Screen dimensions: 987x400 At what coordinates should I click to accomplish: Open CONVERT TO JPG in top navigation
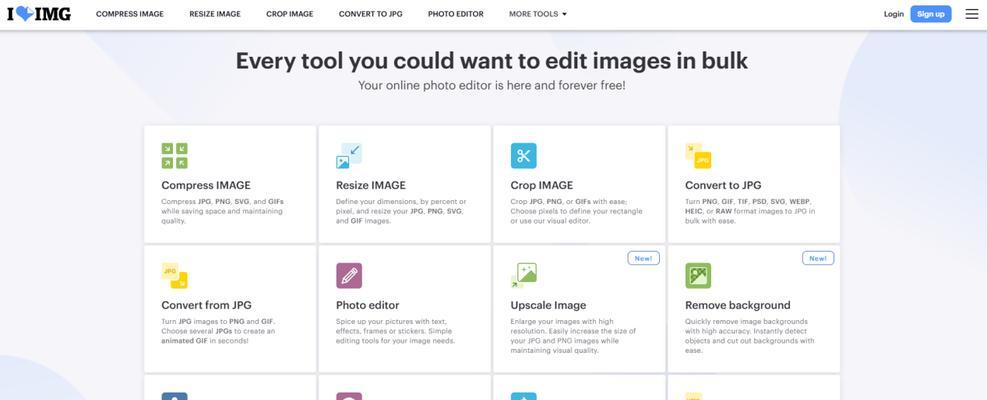(371, 14)
